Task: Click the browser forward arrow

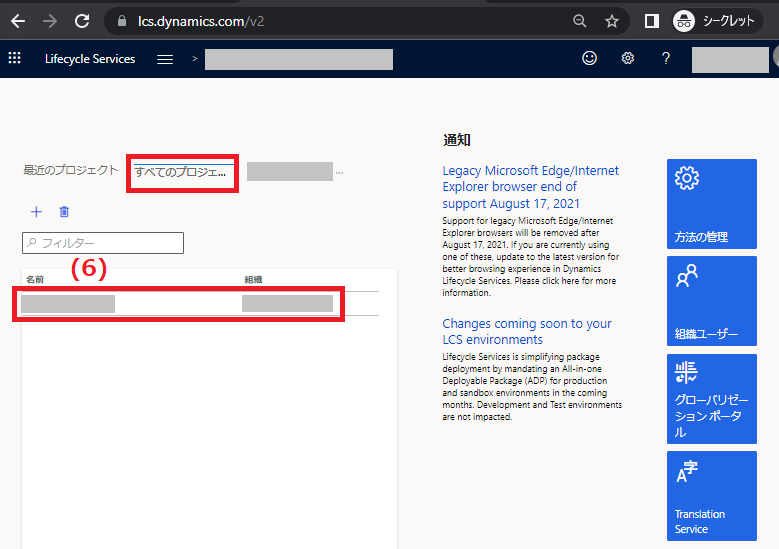Action: point(50,21)
